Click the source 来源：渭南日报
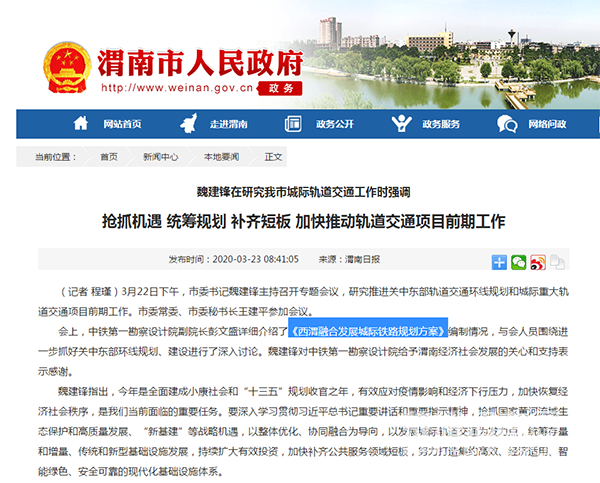The image size is (600, 483). [349, 259]
